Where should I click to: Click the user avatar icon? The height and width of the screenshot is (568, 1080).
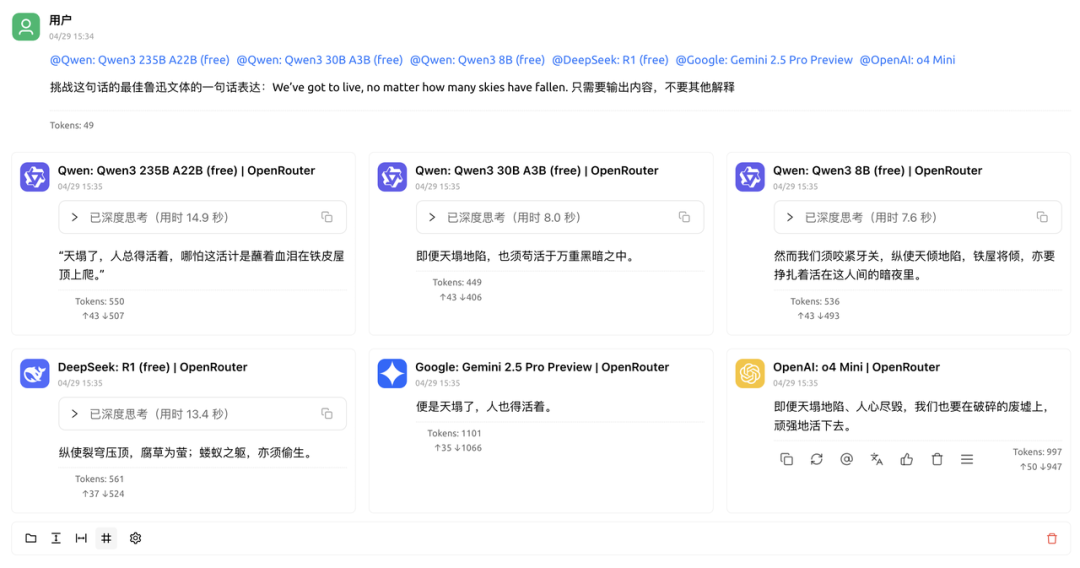[25, 27]
